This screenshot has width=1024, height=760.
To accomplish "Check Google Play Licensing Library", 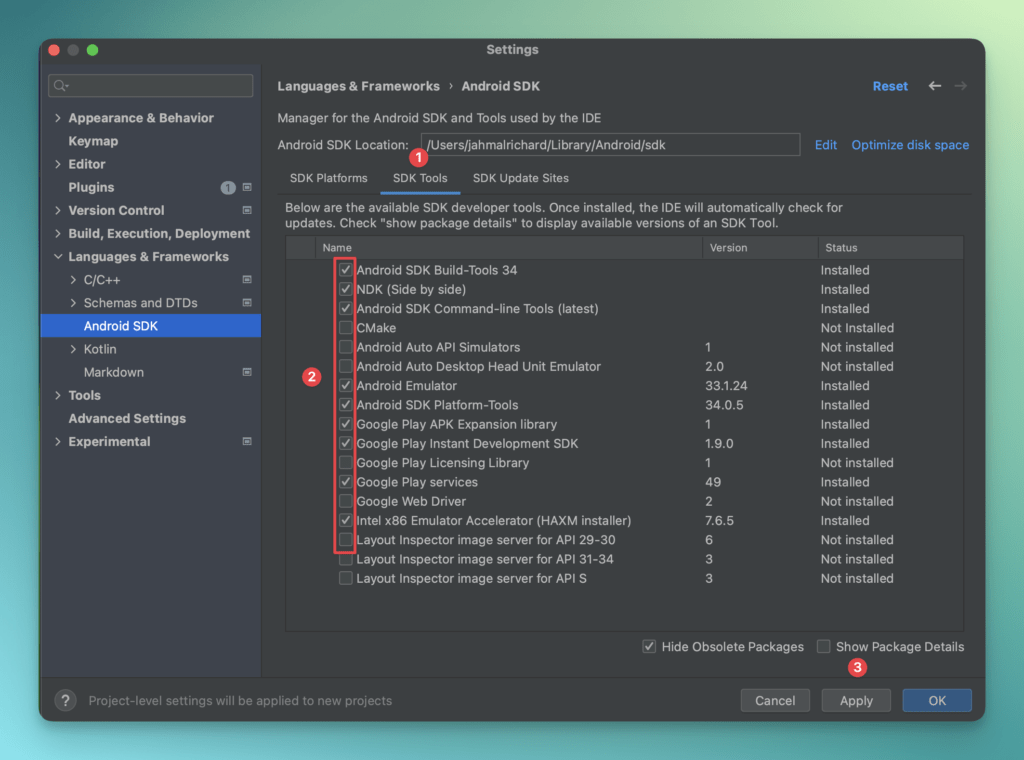I will coord(345,462).
